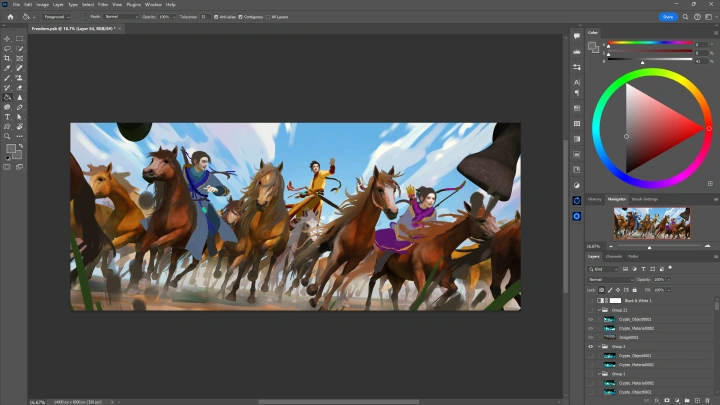720x405 pixels.
Task: Open the tool preset picker arrow
Action: [x=34, y=17]
